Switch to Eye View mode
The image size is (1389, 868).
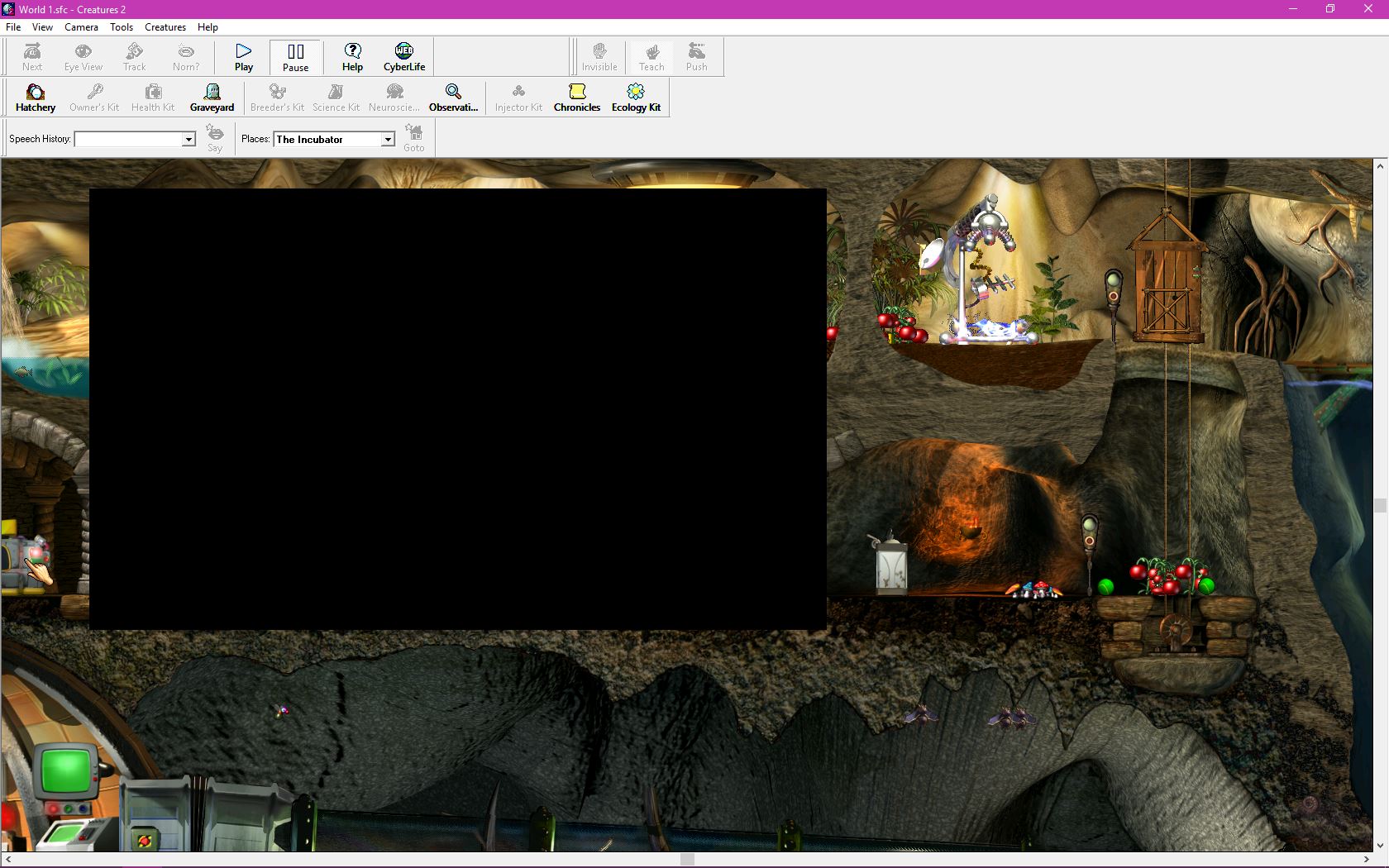click(x=84, y=56)
